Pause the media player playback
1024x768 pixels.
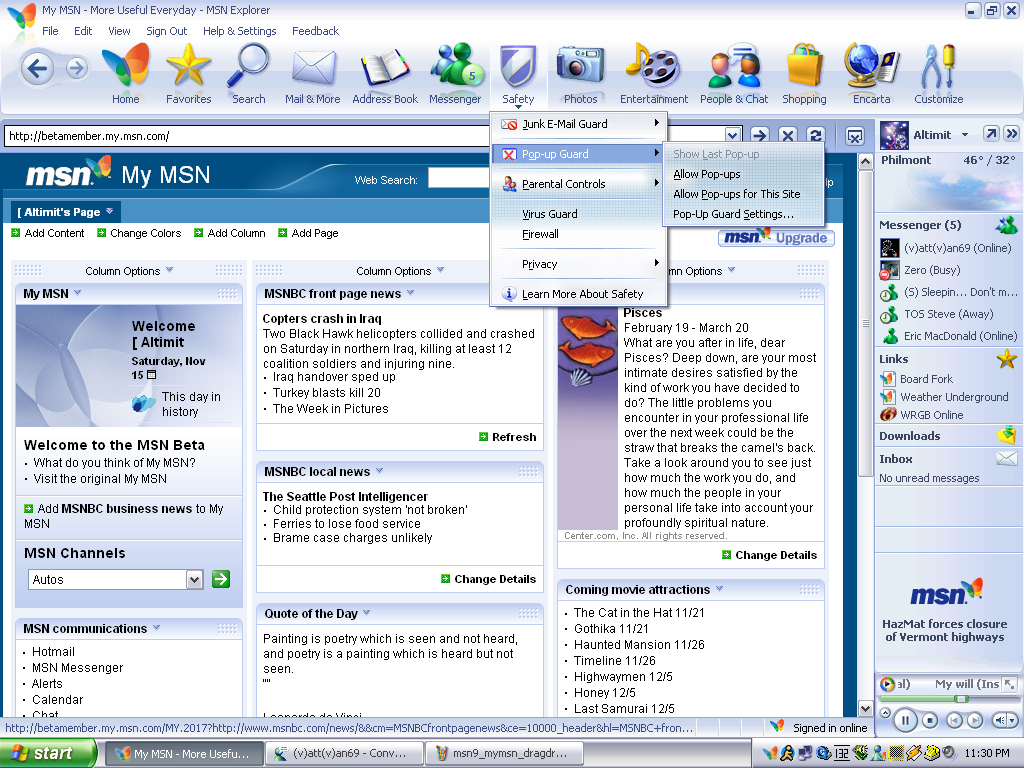(x=904, y=720)
